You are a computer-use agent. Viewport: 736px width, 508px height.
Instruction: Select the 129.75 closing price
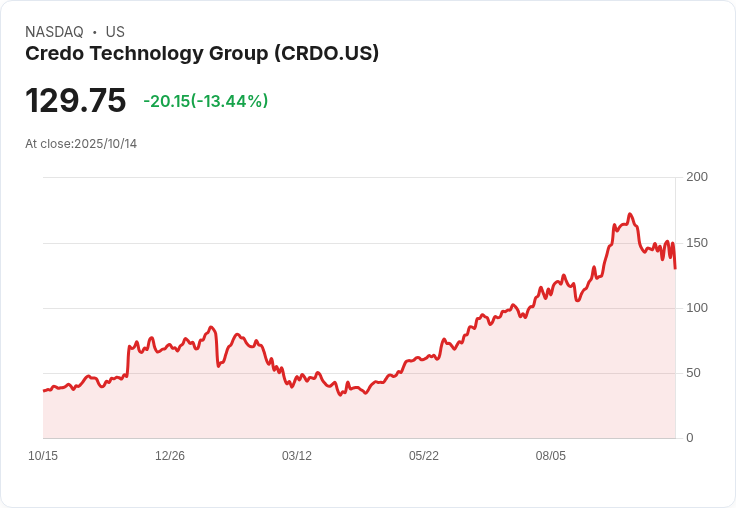coord(76,101)
